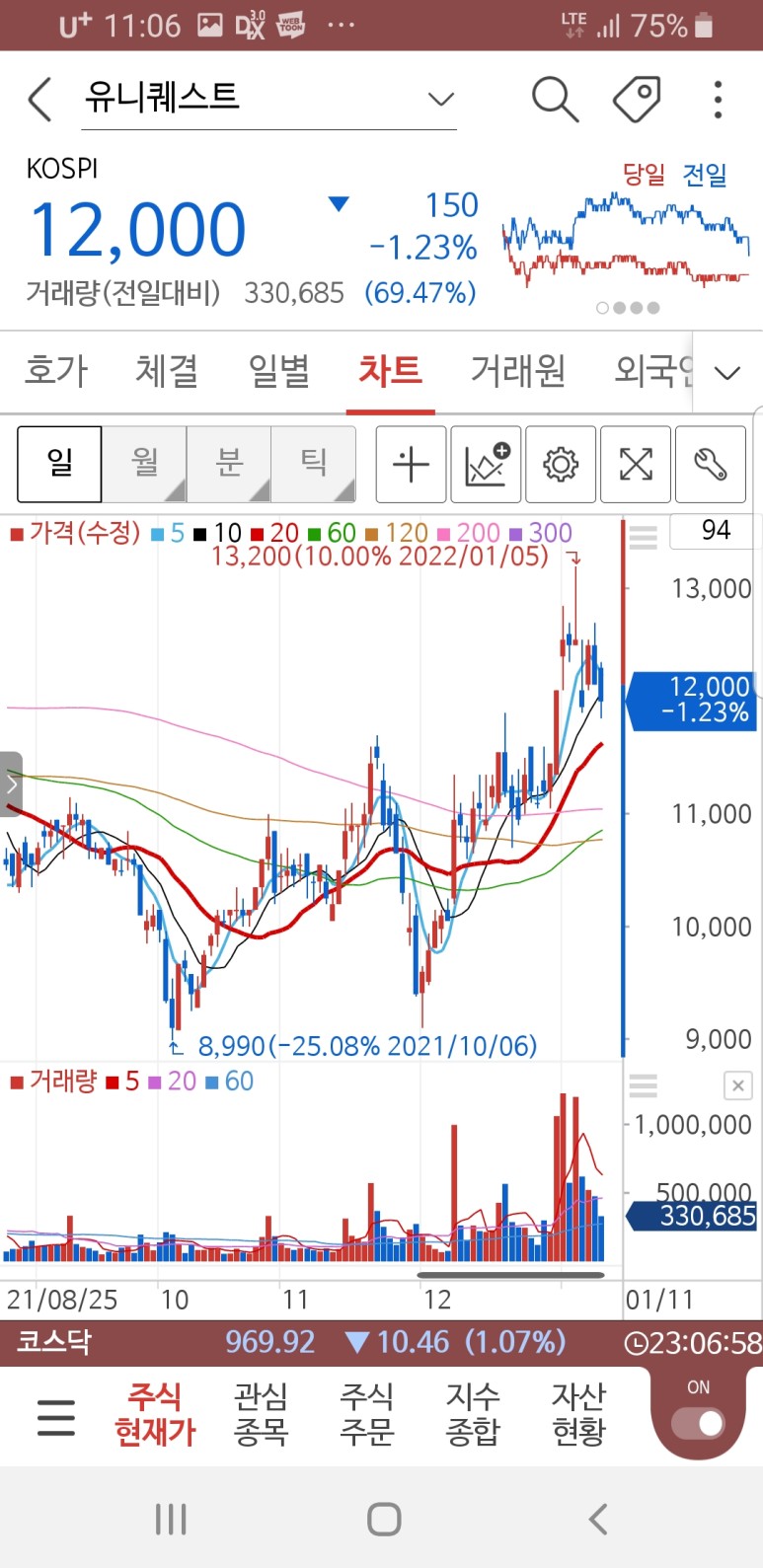The image size is (763, 1568).
Task: Tap the volume tag 330,685 on axis
Action: 693,1216
